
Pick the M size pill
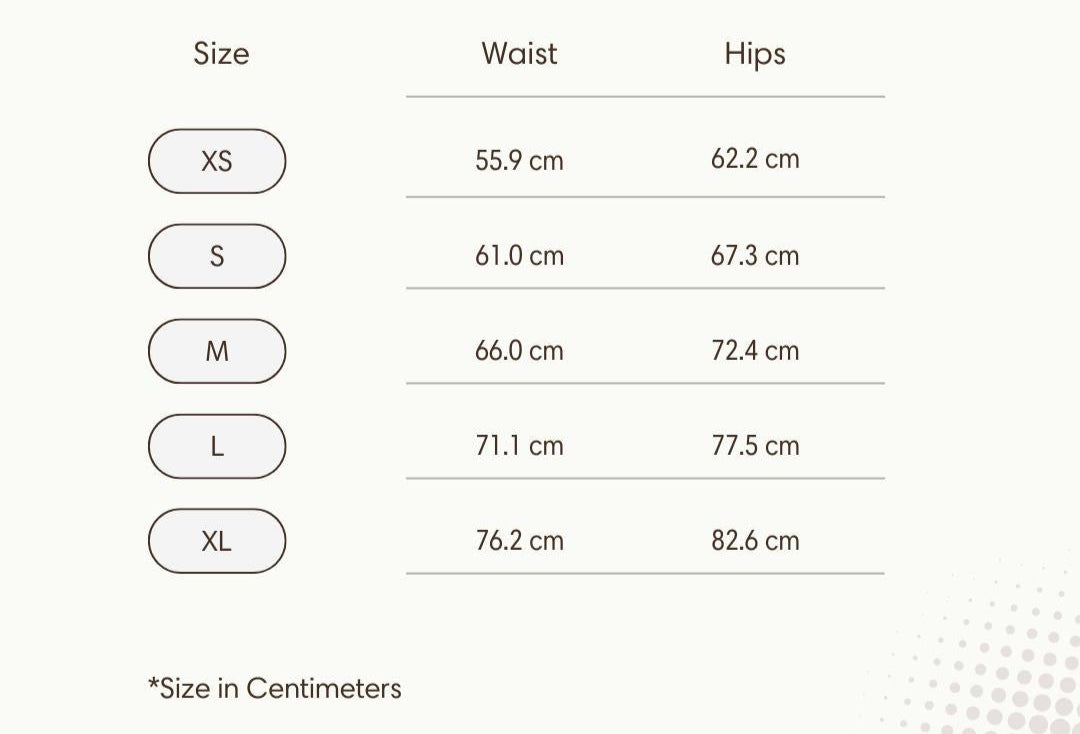pyautogui.click(x=217, y=351)
